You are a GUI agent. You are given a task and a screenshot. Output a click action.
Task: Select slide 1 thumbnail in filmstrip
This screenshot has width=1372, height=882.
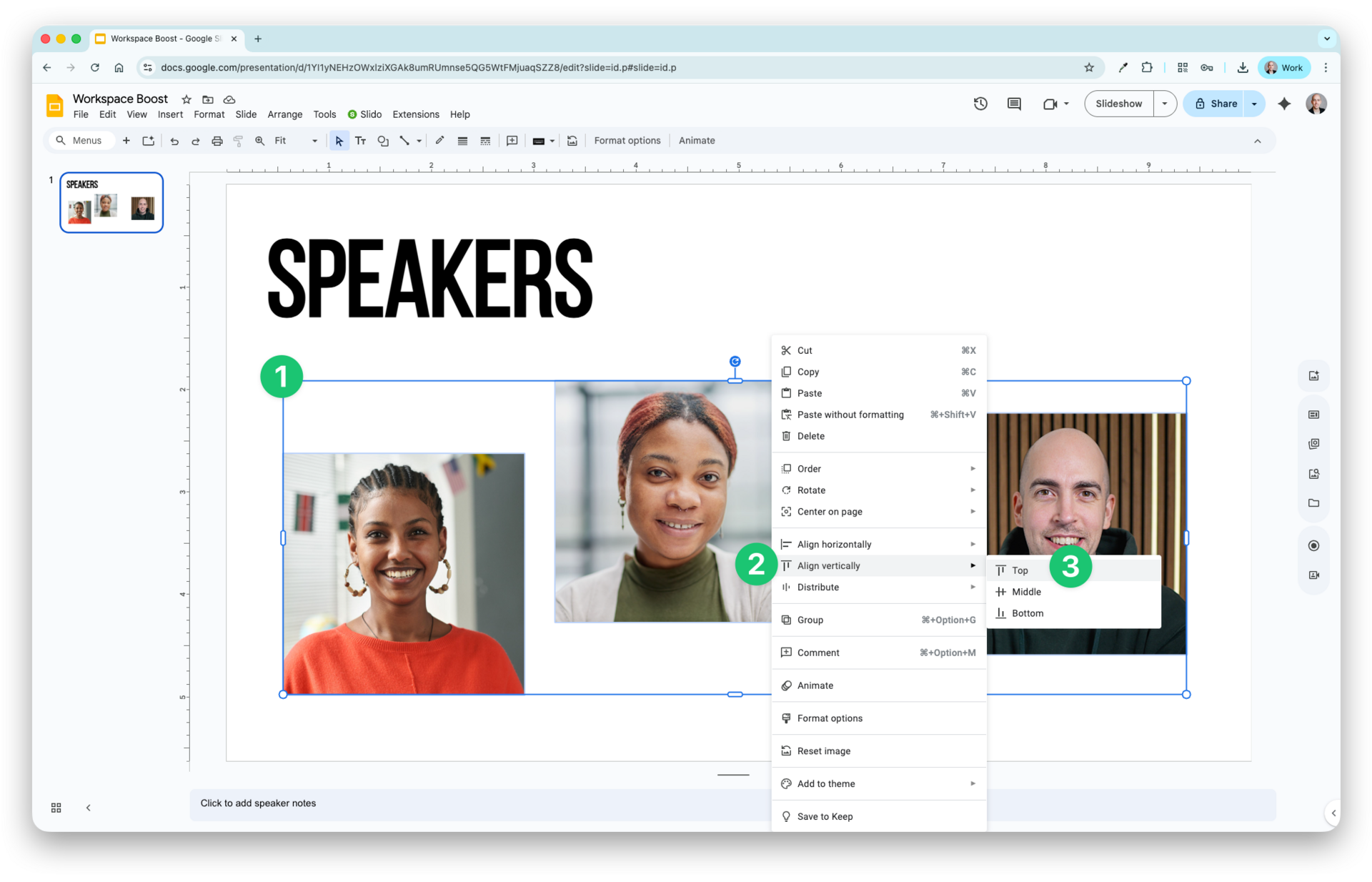point(111,202)
